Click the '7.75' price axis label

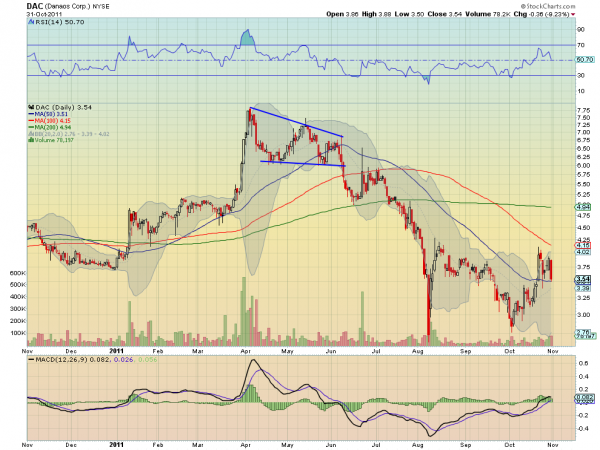(x=583, y=110)
